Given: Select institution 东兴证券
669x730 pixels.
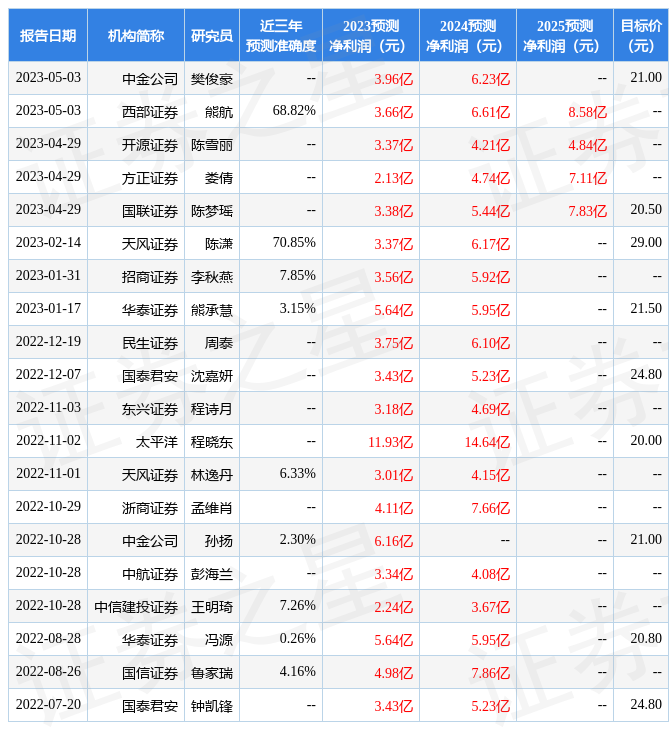Looking at the screenshot, I should pos(150,409).
